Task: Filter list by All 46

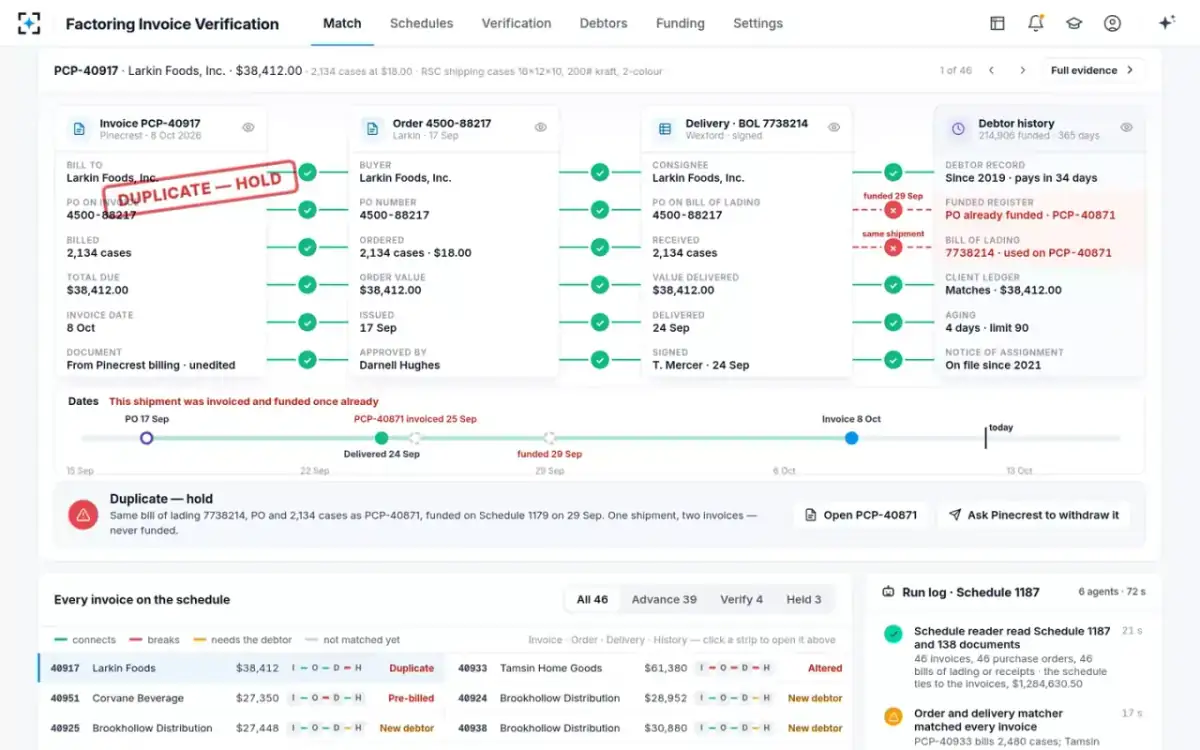Action: 592,600
